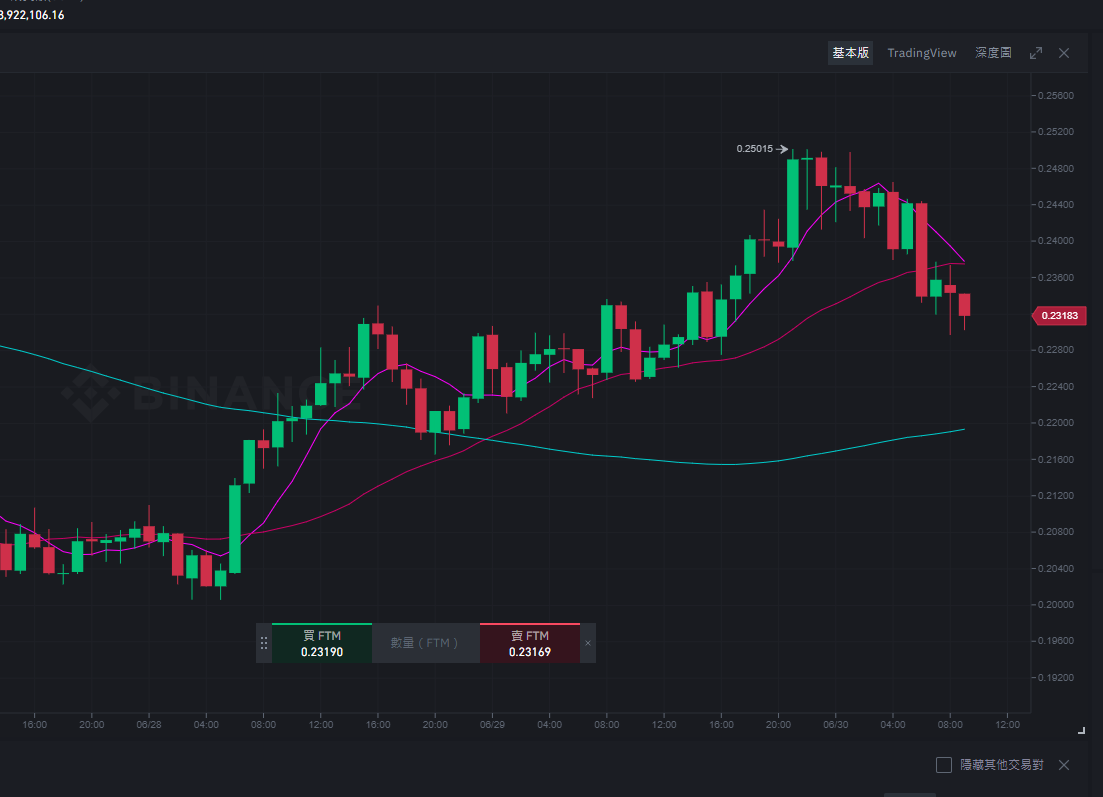Tick the 隱藏其他交易對 checkbox
The width and height of the screenshot is (1103, 797).
pyautogui.click(x=944, y=765)
